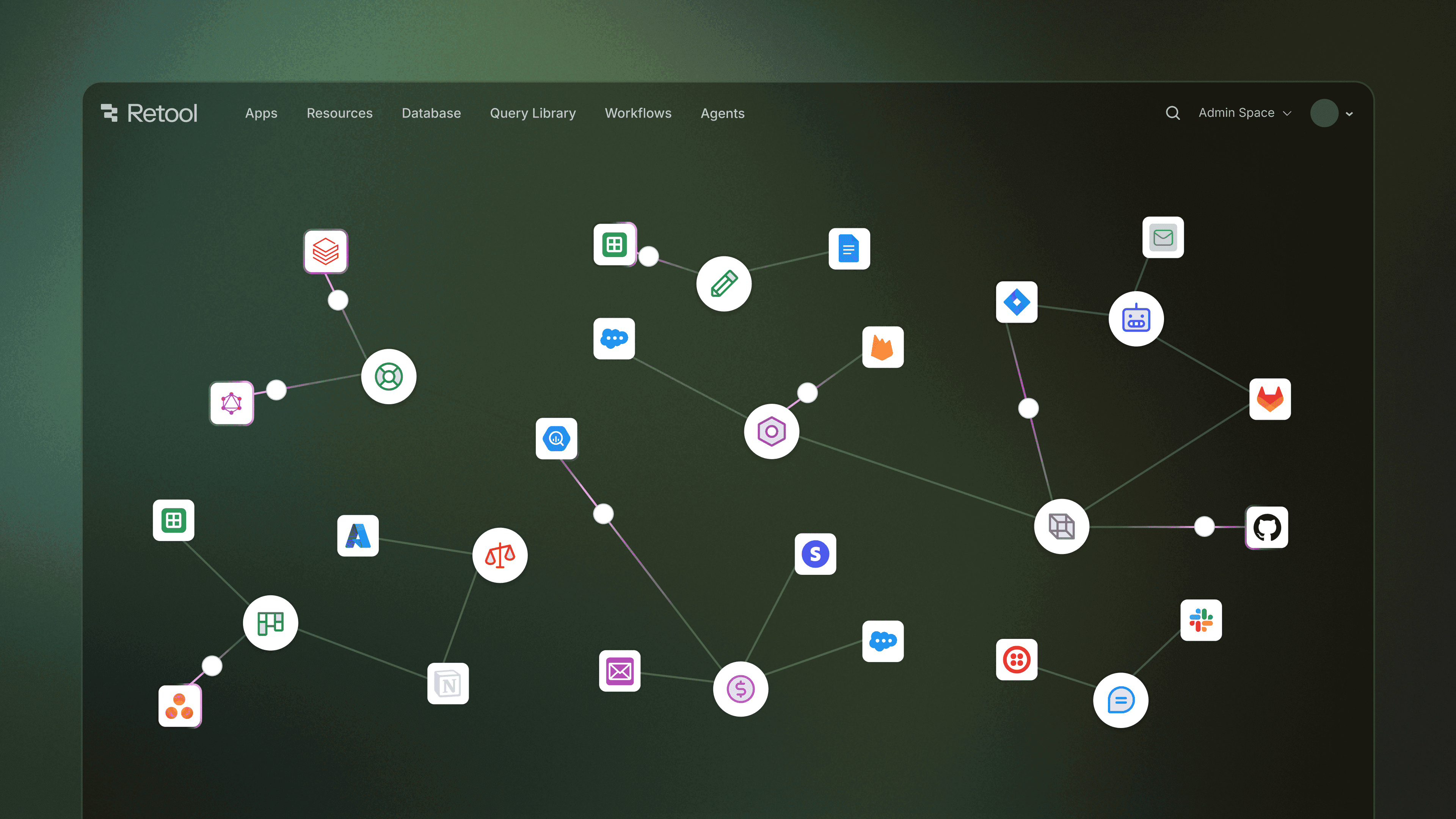Click the Google Docs blue document icon
Viewport: 1456px width, 819px height.
tap(849, 249)
